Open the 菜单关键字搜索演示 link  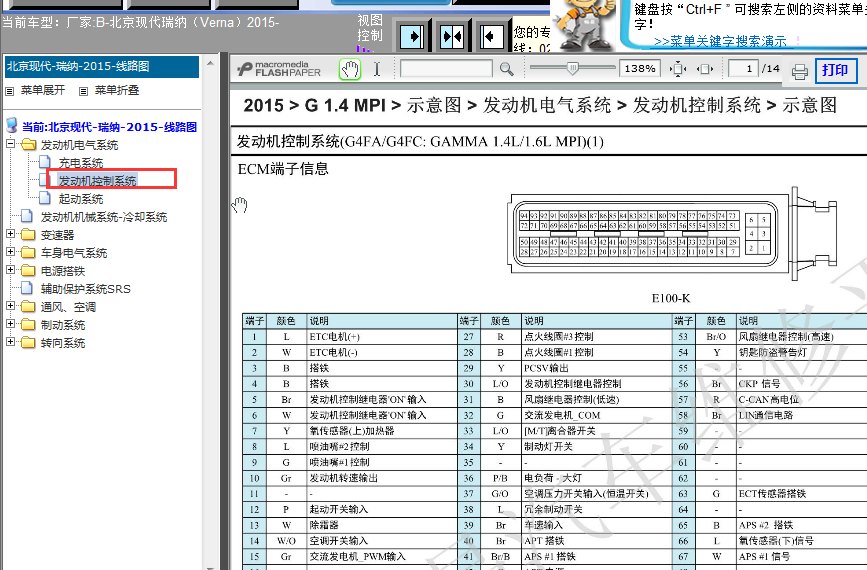(x=720, y=41)
